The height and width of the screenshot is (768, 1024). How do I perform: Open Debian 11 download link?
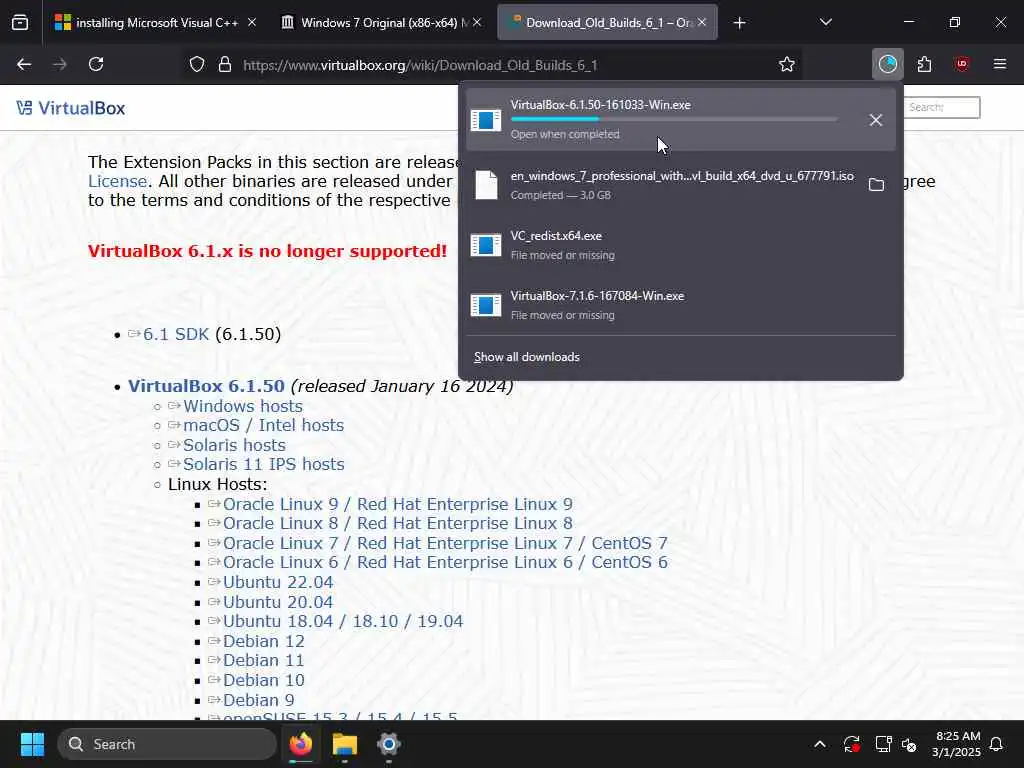pyautogui.click(x=264, y=660)
